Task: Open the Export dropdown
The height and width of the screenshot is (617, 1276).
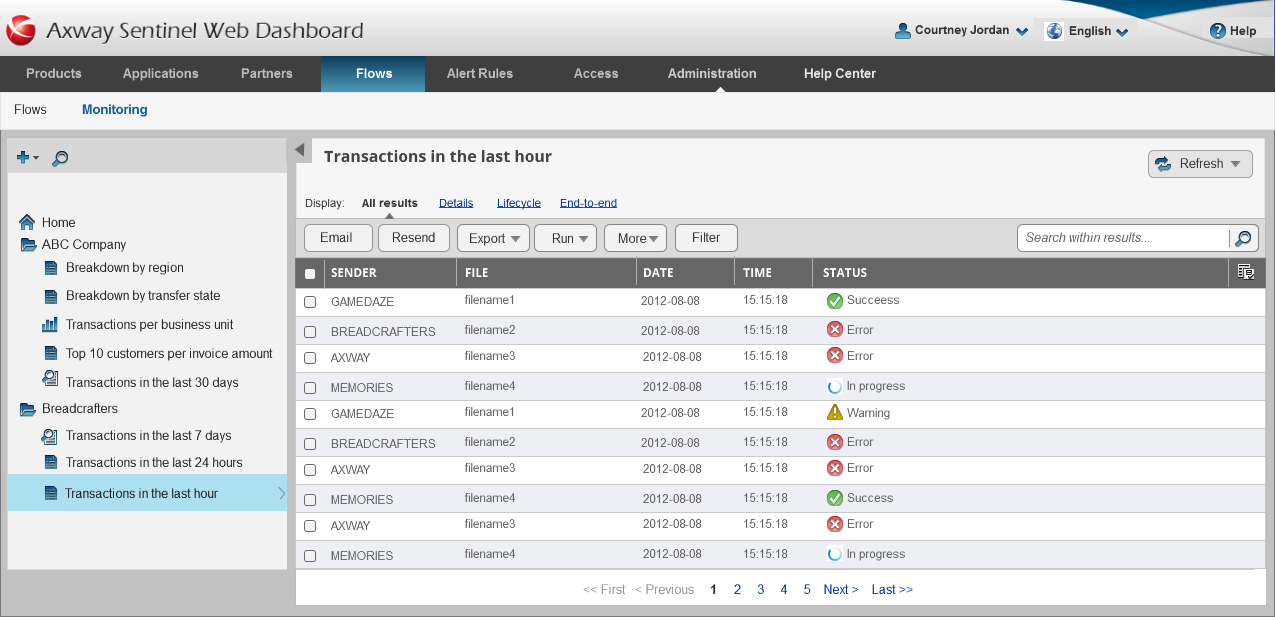Action: point(493,238)
